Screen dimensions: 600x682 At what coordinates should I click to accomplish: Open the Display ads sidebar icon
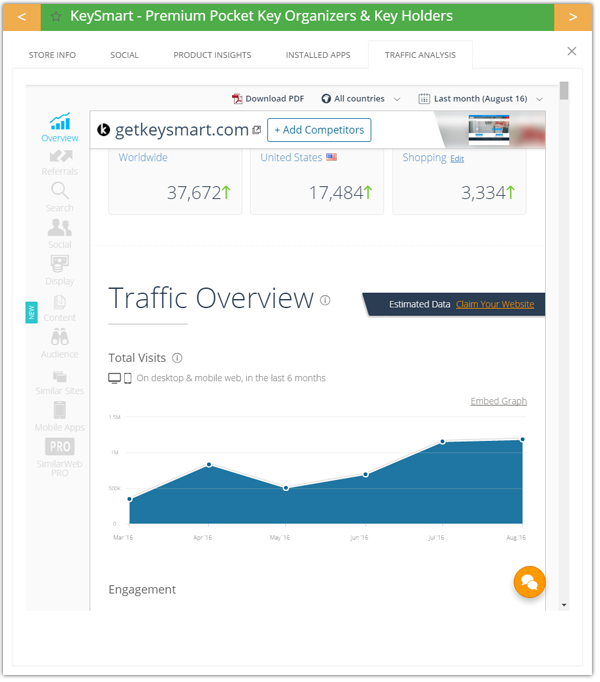[60, 264]
